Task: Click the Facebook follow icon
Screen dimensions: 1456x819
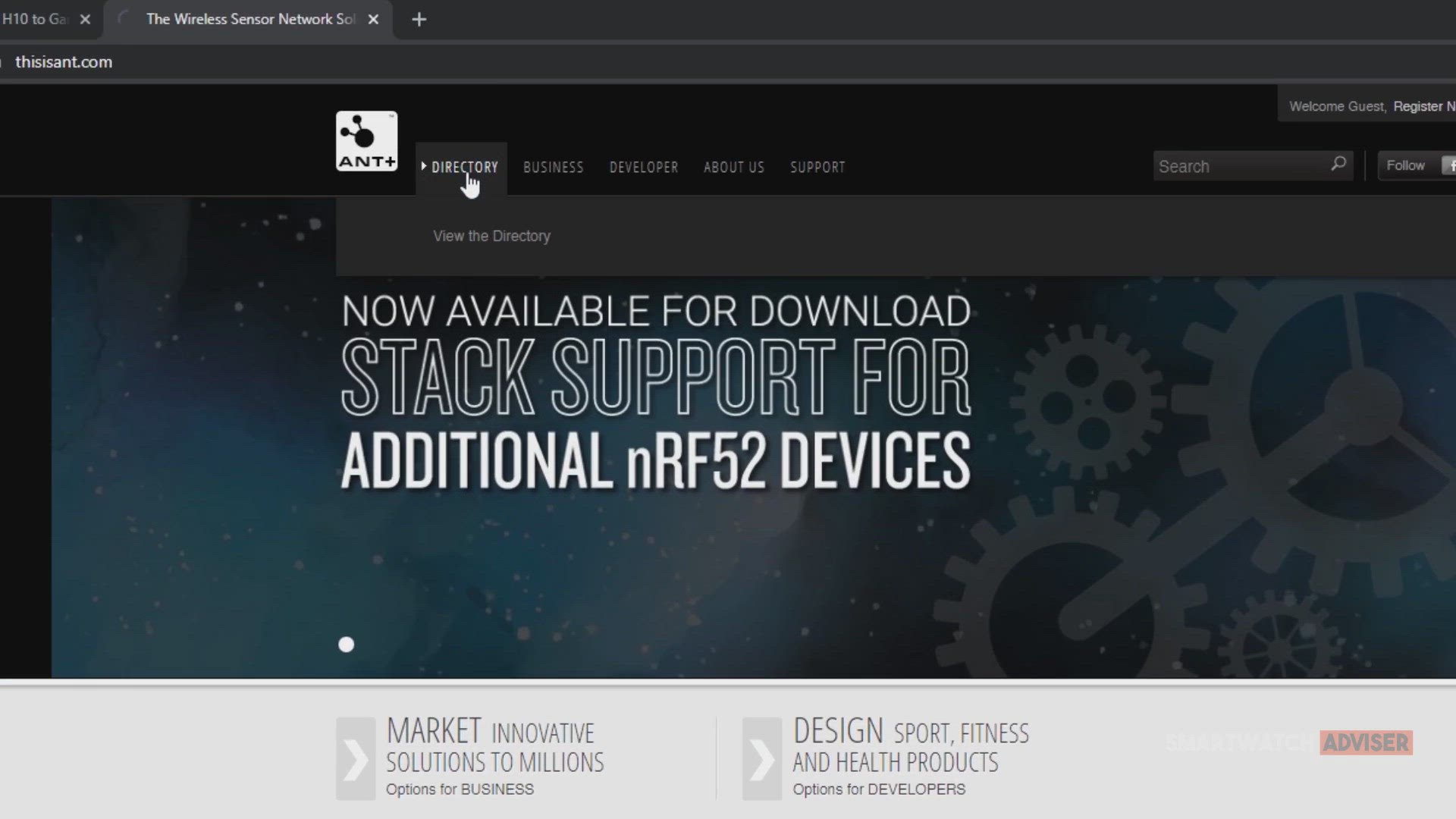Action: point(1448,165)
